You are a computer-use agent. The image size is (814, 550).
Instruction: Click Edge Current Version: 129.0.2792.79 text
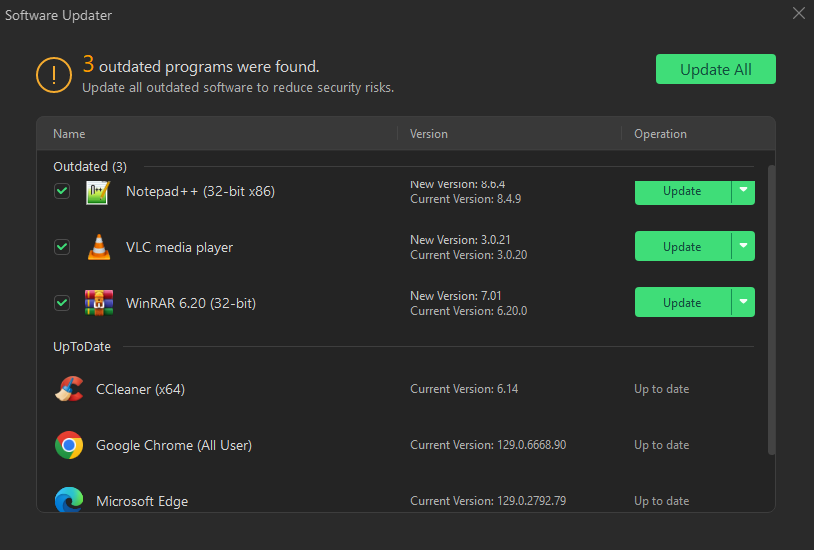(488, 501)
